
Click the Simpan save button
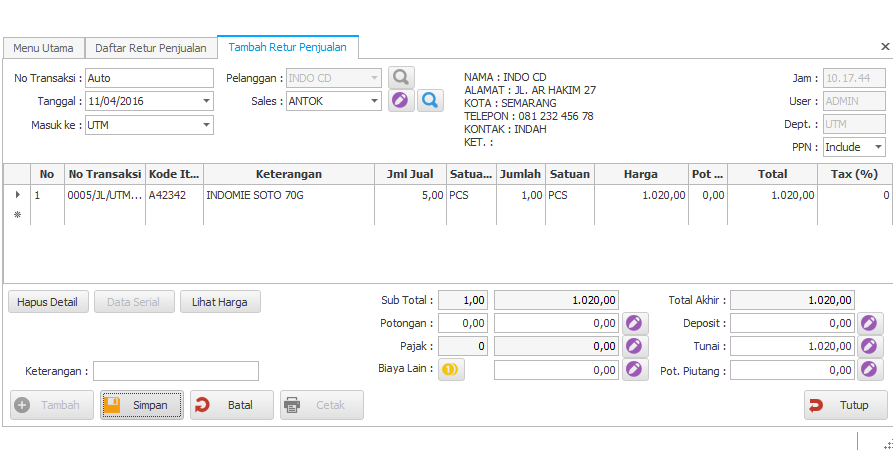coord(142,405)
